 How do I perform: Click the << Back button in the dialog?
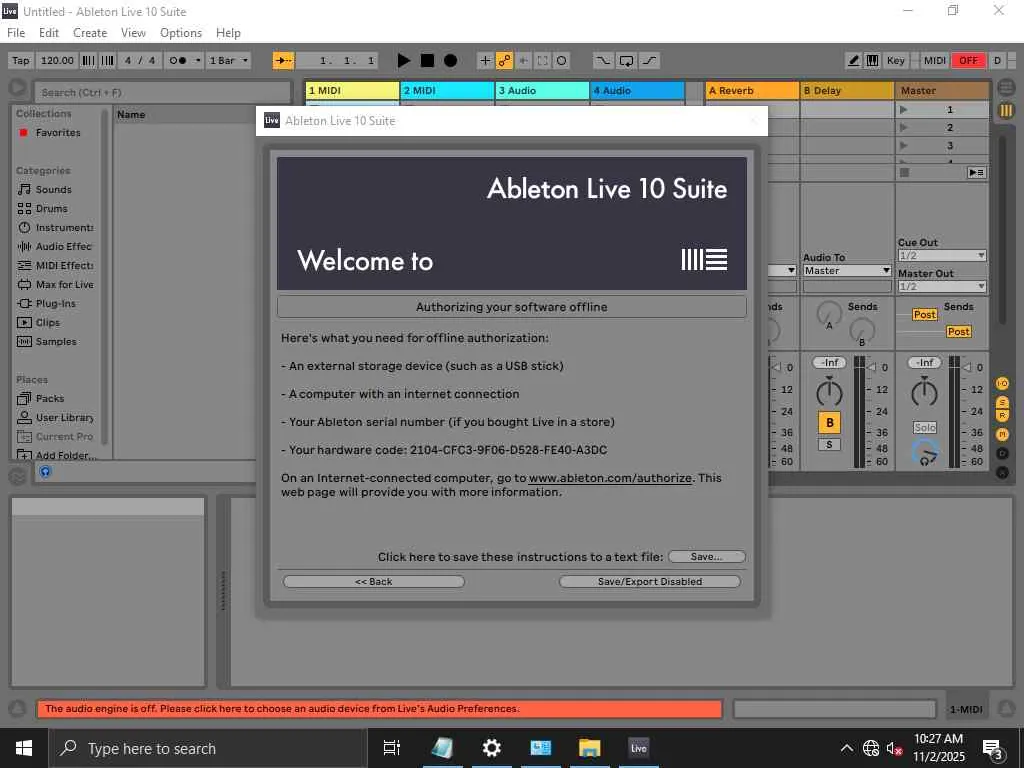pos(374,581)
